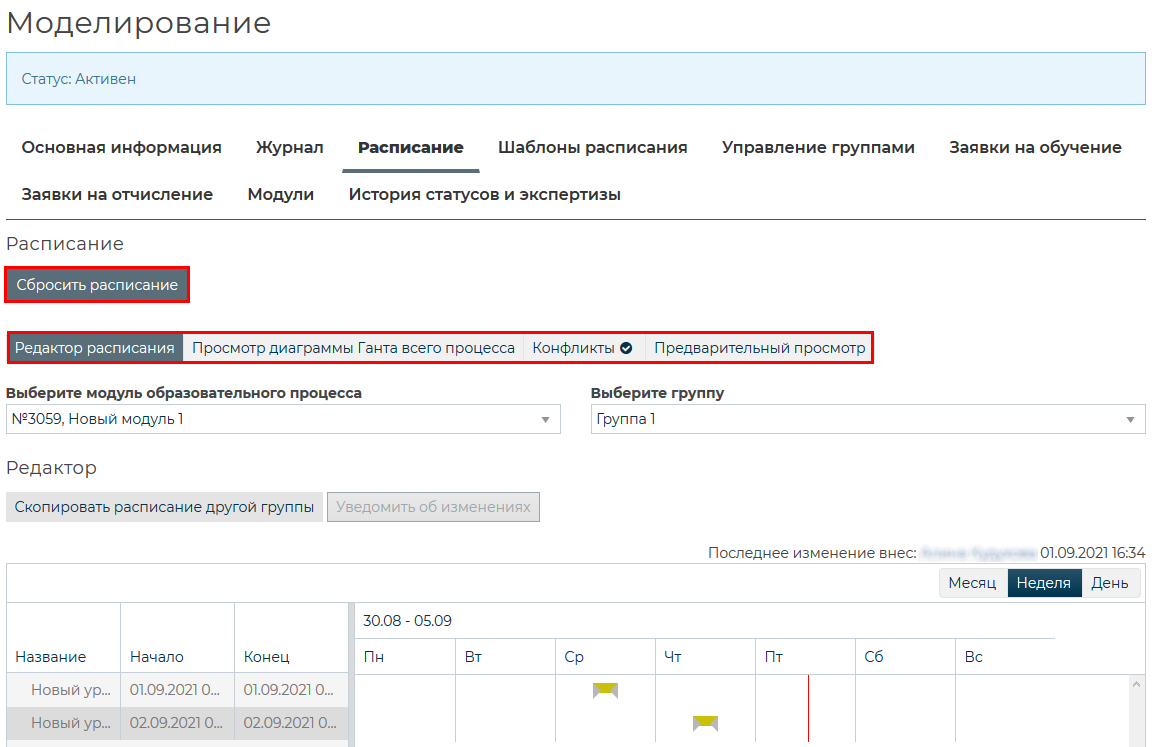1161x747 pixels.
Task: Click Скопировать расписание другой группы button
Action: [x=164, y=507]
